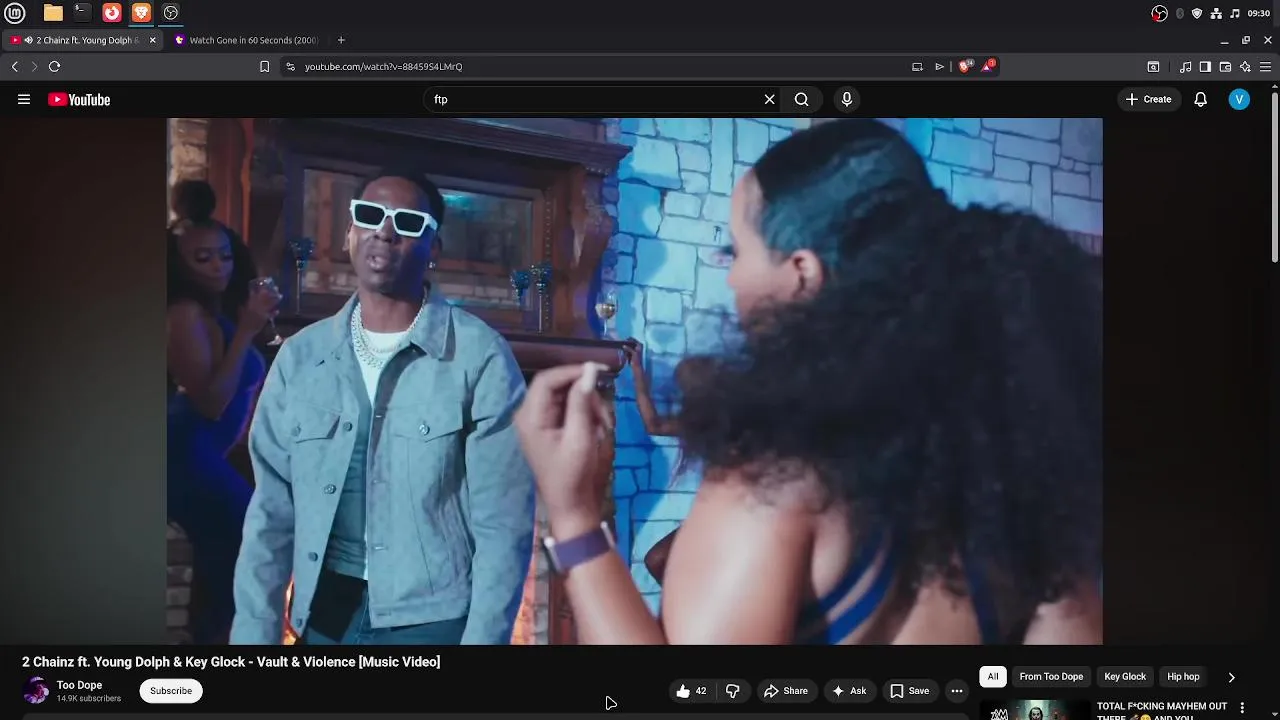The image size is (1280, 720).
Task: Click the OBS recording tray indicator
Action: click(1160, 13)
